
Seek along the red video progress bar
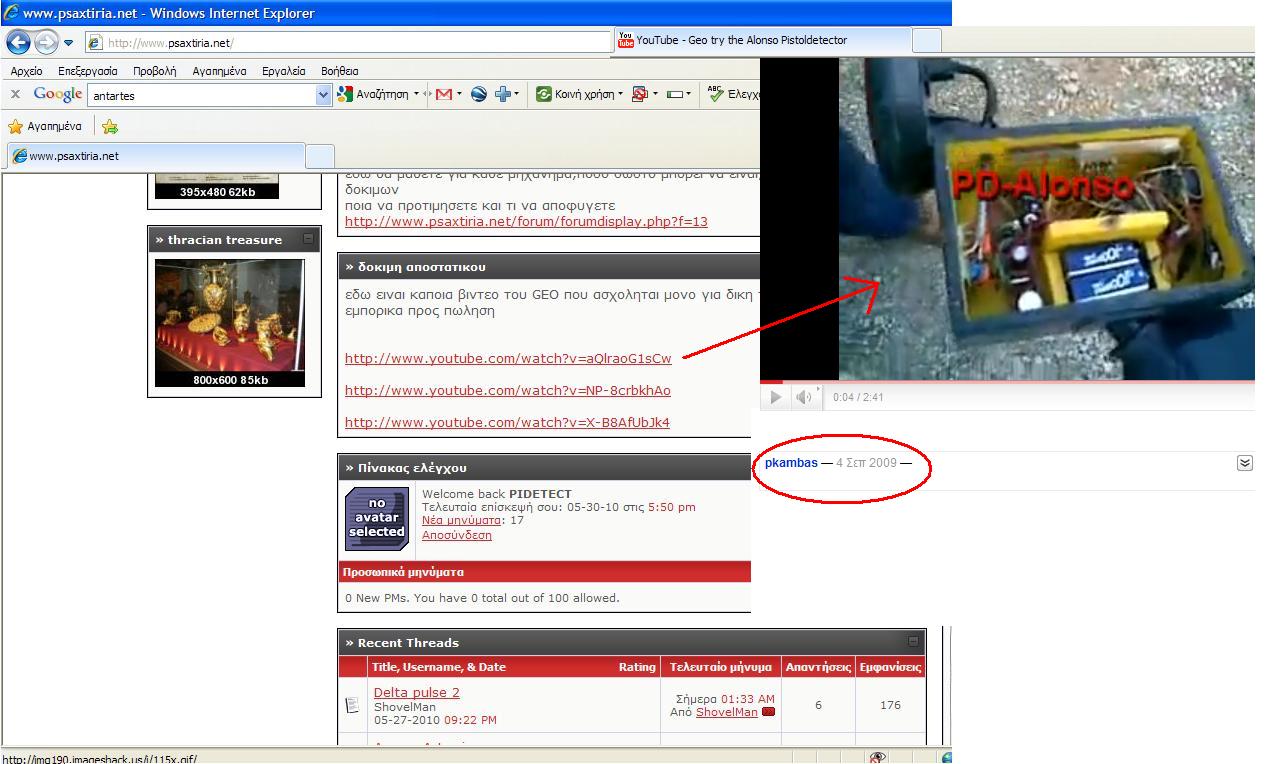click(1007, 381)
